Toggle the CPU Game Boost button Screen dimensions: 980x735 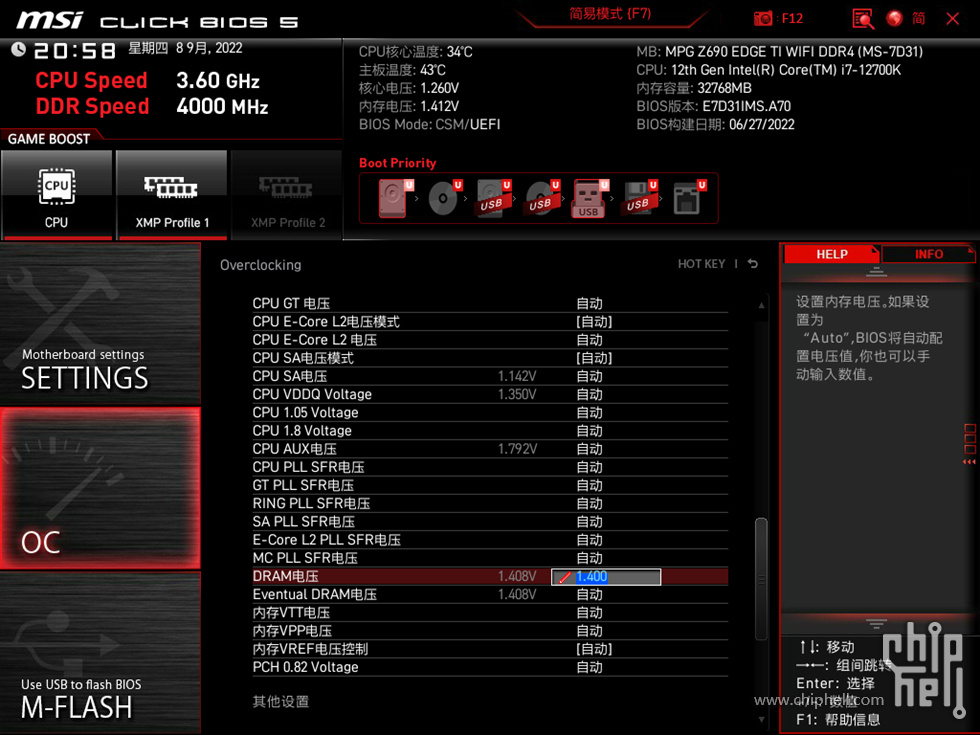[57, 194]
